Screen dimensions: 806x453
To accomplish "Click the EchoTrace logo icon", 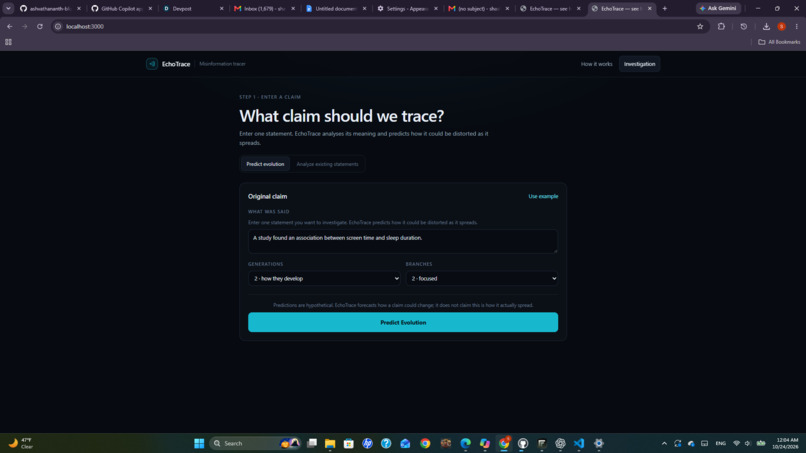I will tap(152, 64).
